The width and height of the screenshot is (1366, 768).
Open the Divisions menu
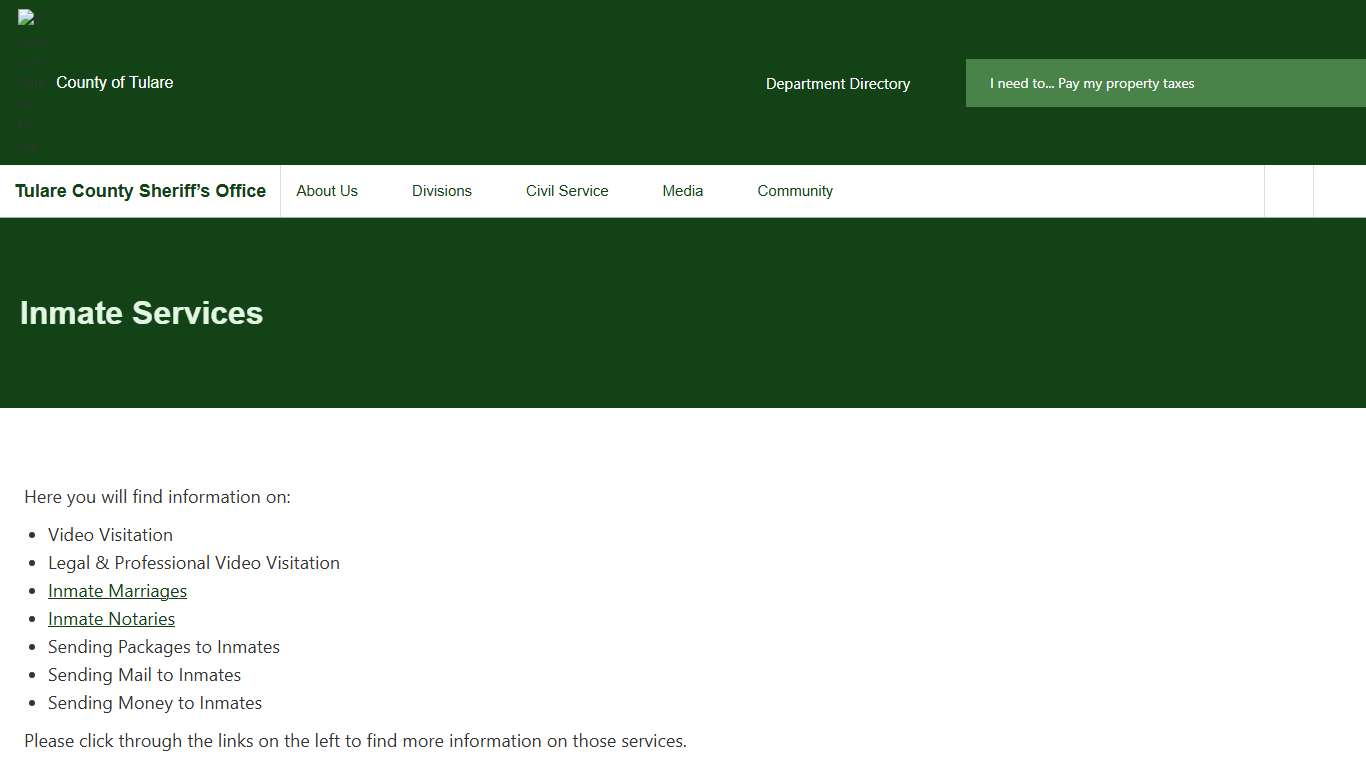coord(441,191)
